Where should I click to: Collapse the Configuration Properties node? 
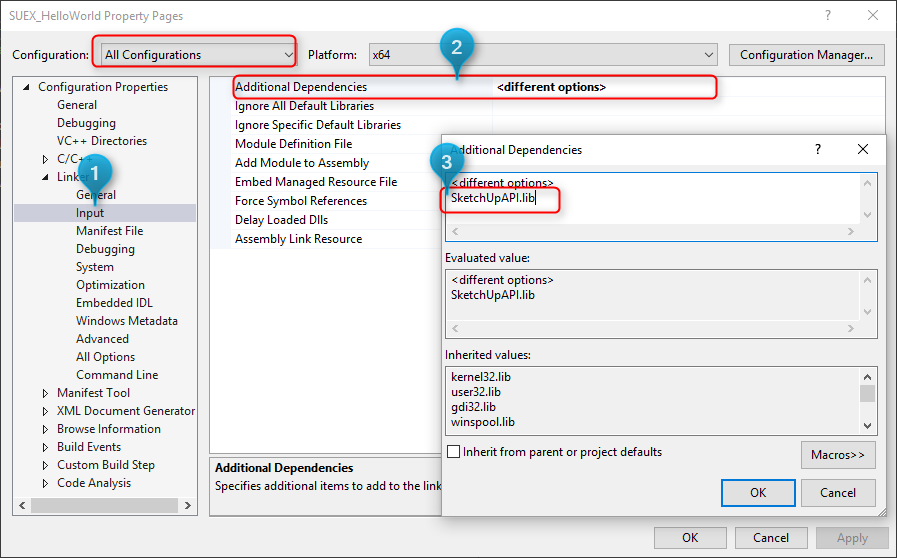pyautogui.click(x=27, y=87)
